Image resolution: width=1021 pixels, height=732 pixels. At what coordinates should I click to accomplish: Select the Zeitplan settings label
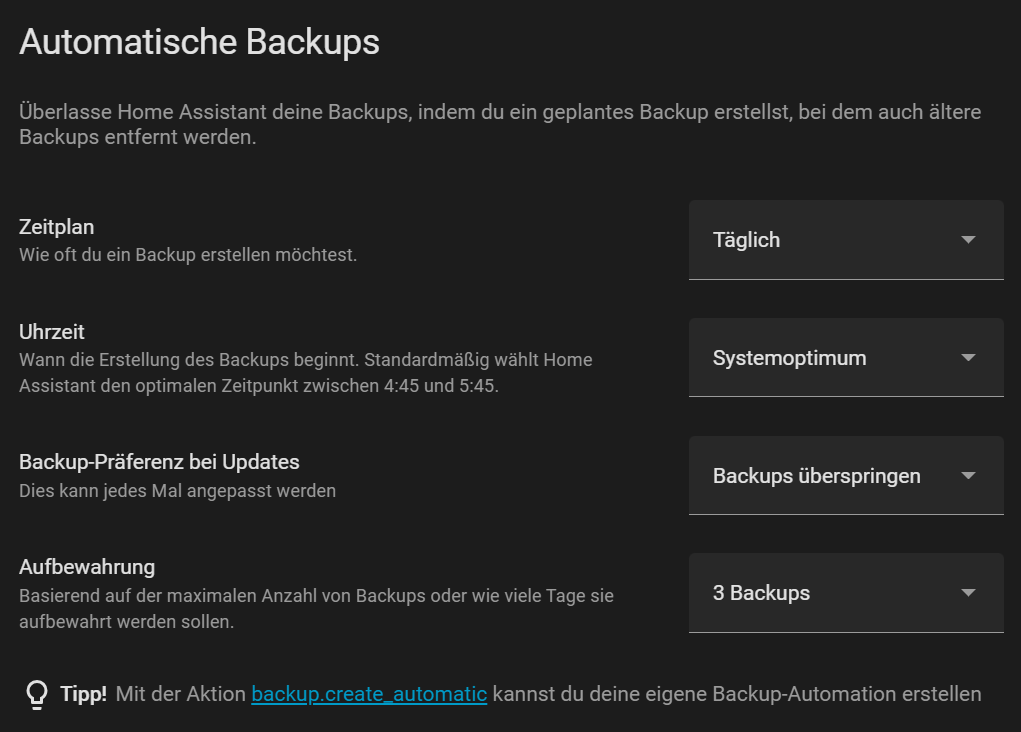tap(57, 227)
